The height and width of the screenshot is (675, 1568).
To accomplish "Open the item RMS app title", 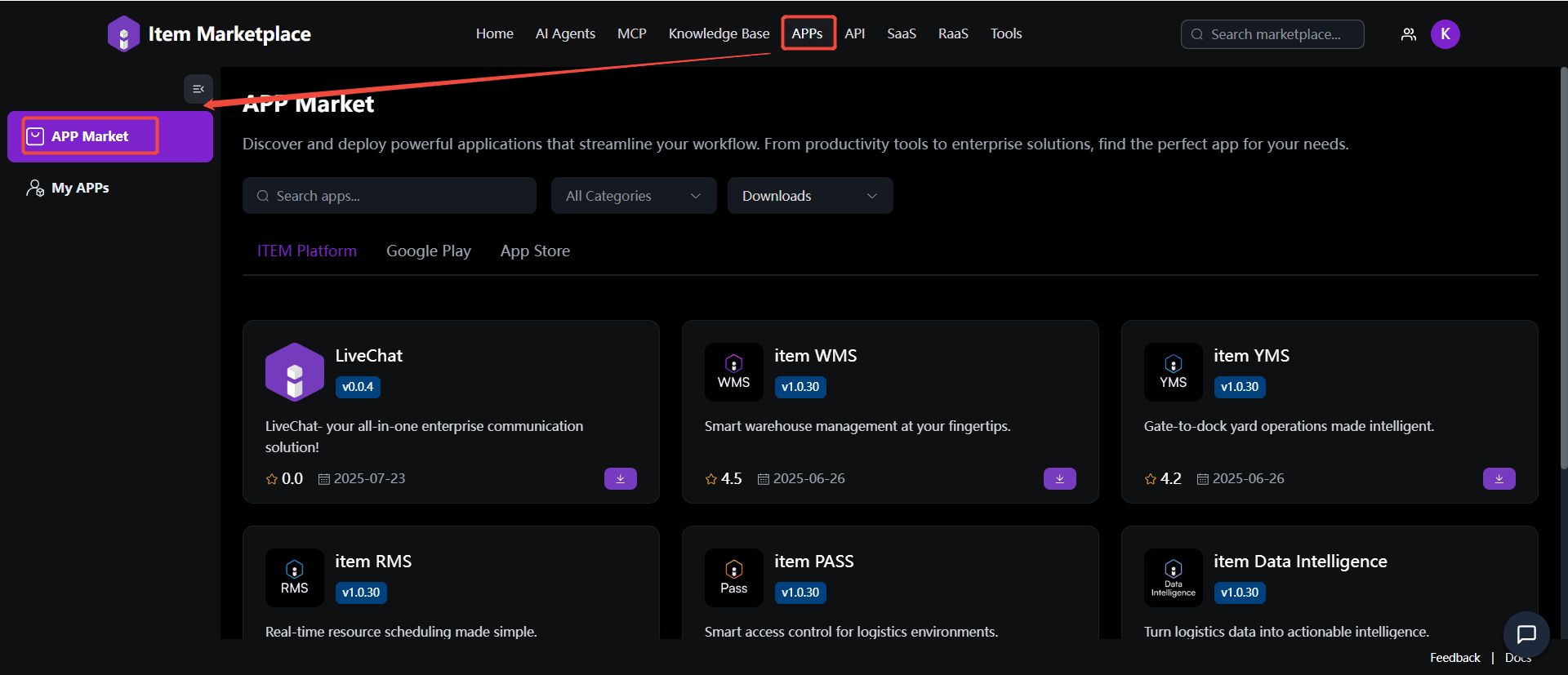I will (373, 562).
